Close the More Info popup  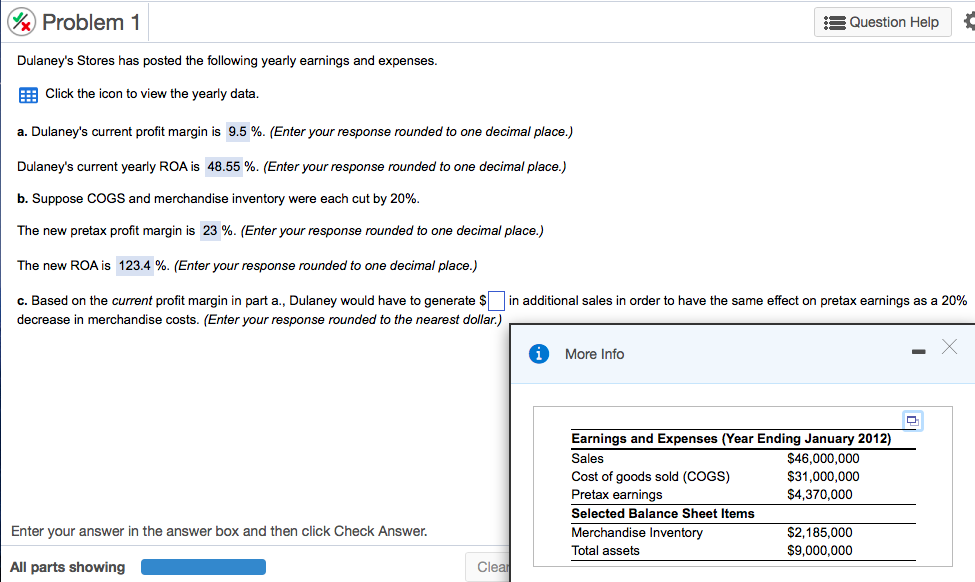pyautogui.click(x=950, y=347)
